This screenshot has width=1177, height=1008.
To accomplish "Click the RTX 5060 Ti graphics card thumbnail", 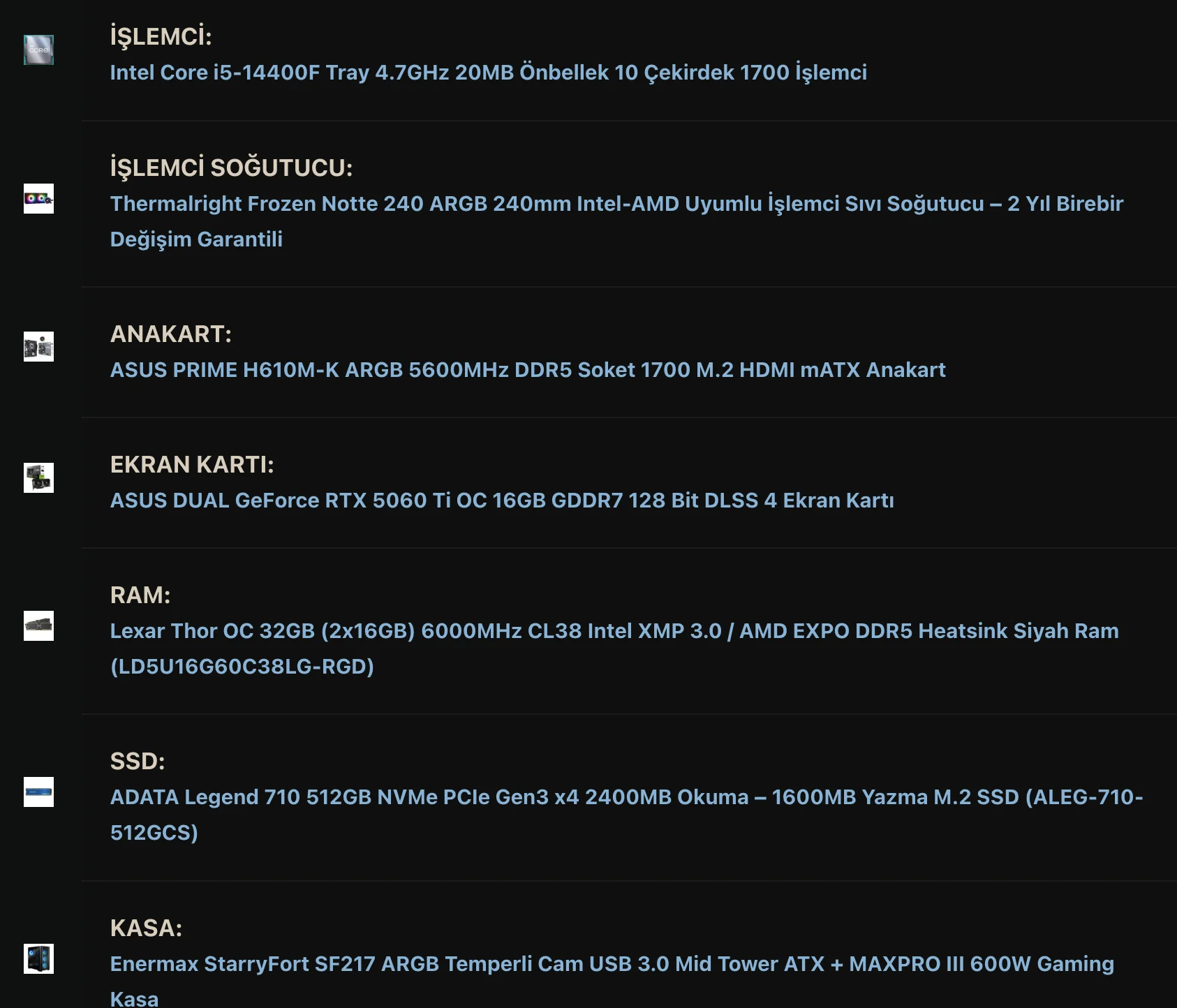I will [38, 477].
